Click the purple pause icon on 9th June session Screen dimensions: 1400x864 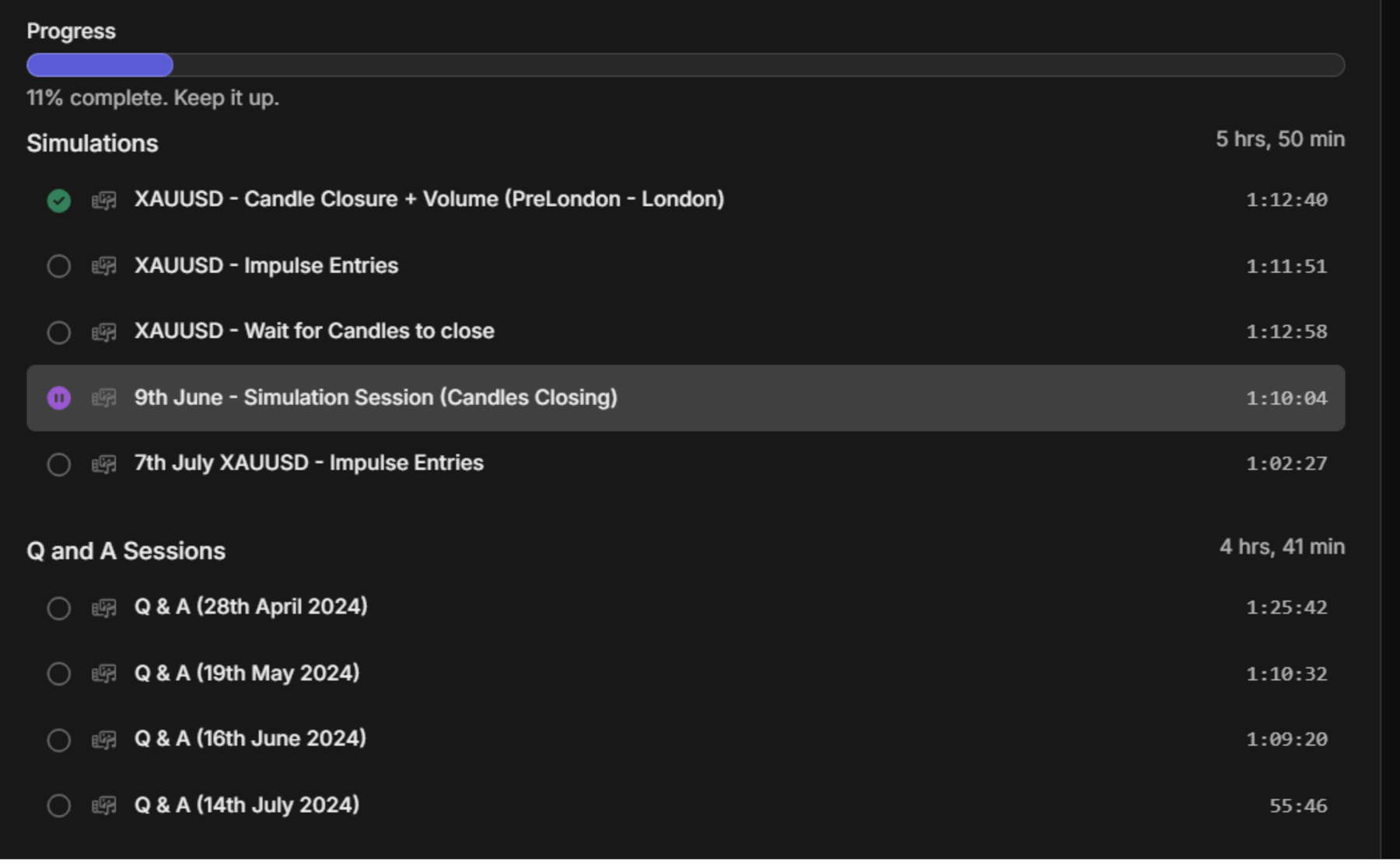(58, 398)
